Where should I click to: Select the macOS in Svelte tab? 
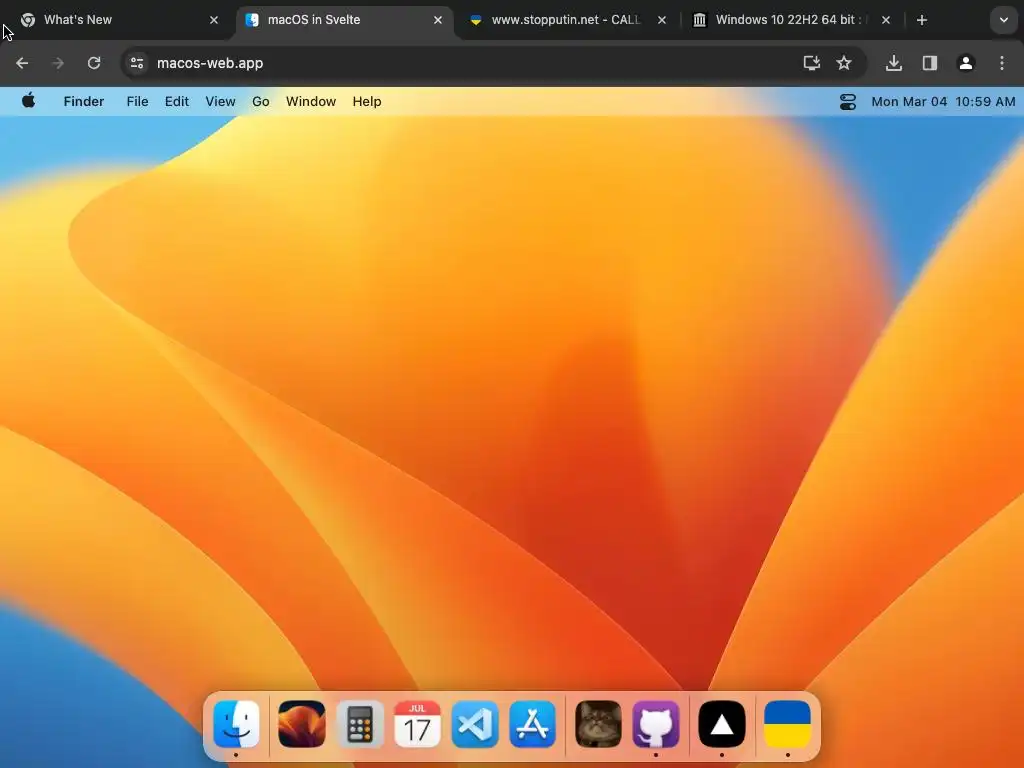click(345, 20)
